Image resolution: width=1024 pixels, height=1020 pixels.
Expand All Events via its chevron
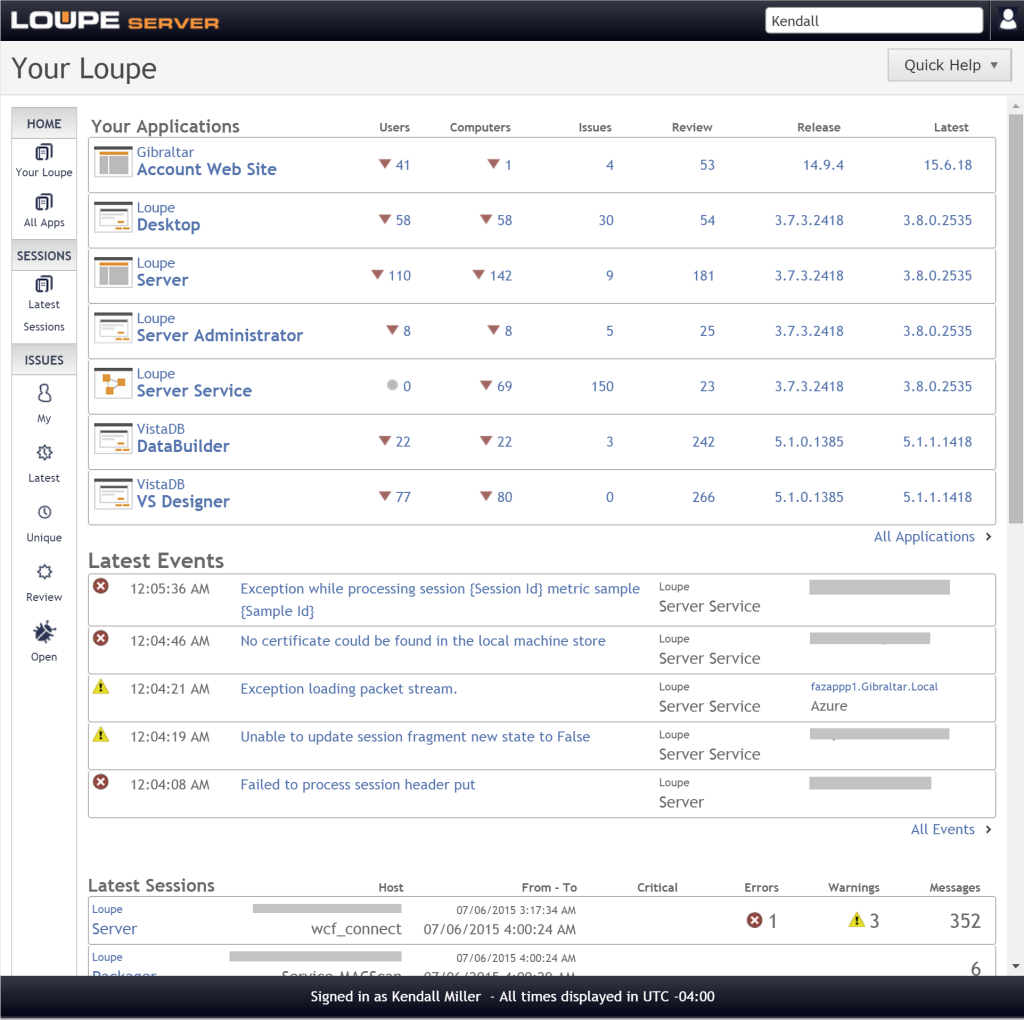987,829
